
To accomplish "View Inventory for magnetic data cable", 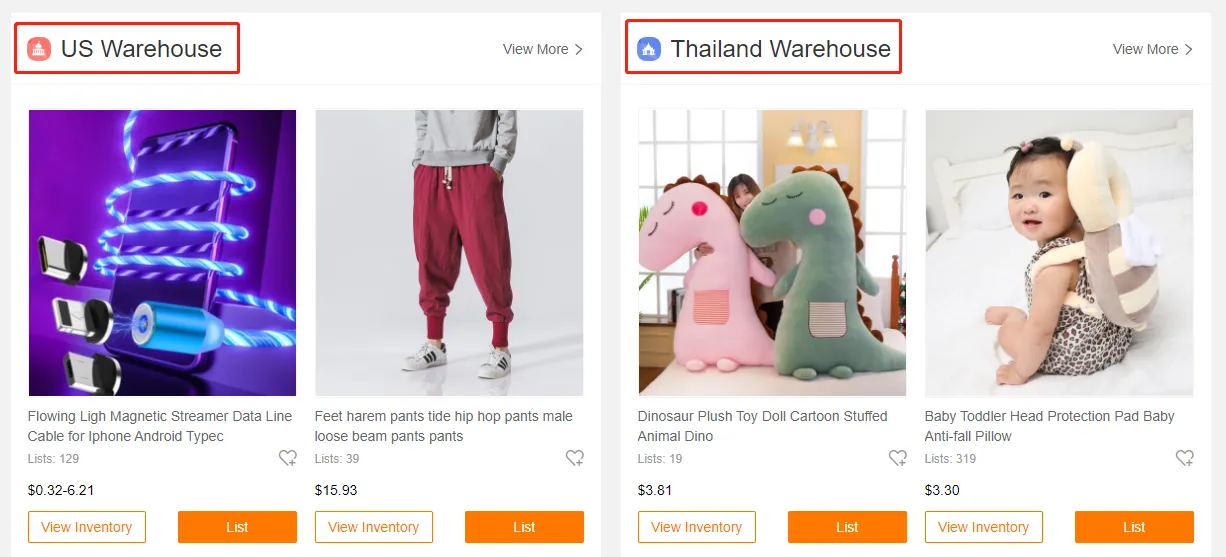I will click(x=87, y=527).
